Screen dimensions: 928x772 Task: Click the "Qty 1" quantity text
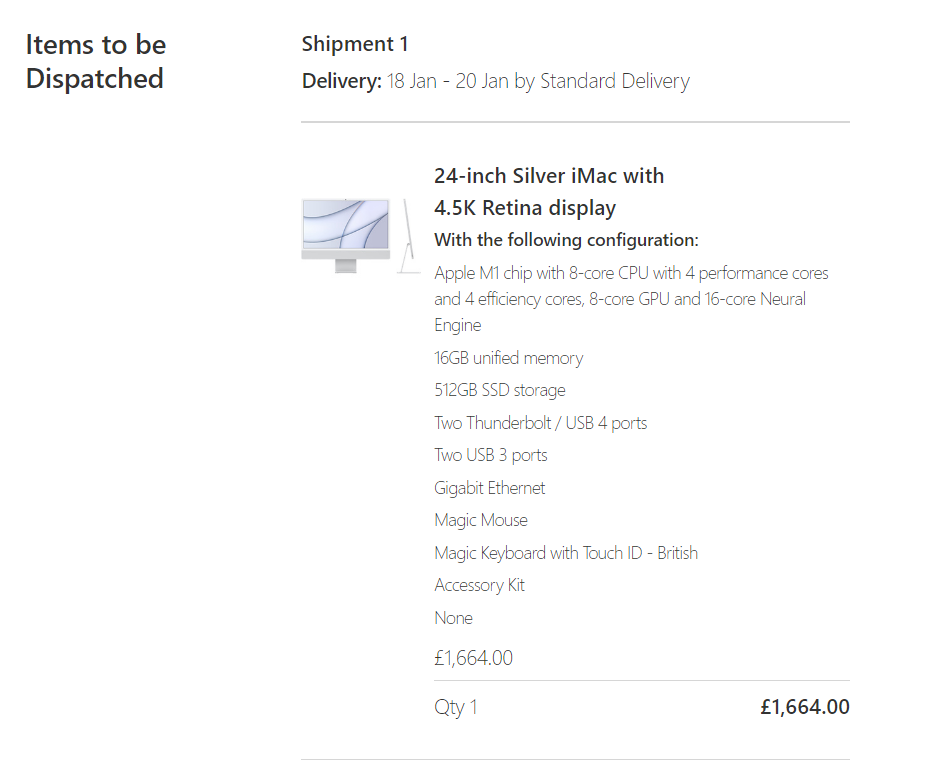[455, 707]
